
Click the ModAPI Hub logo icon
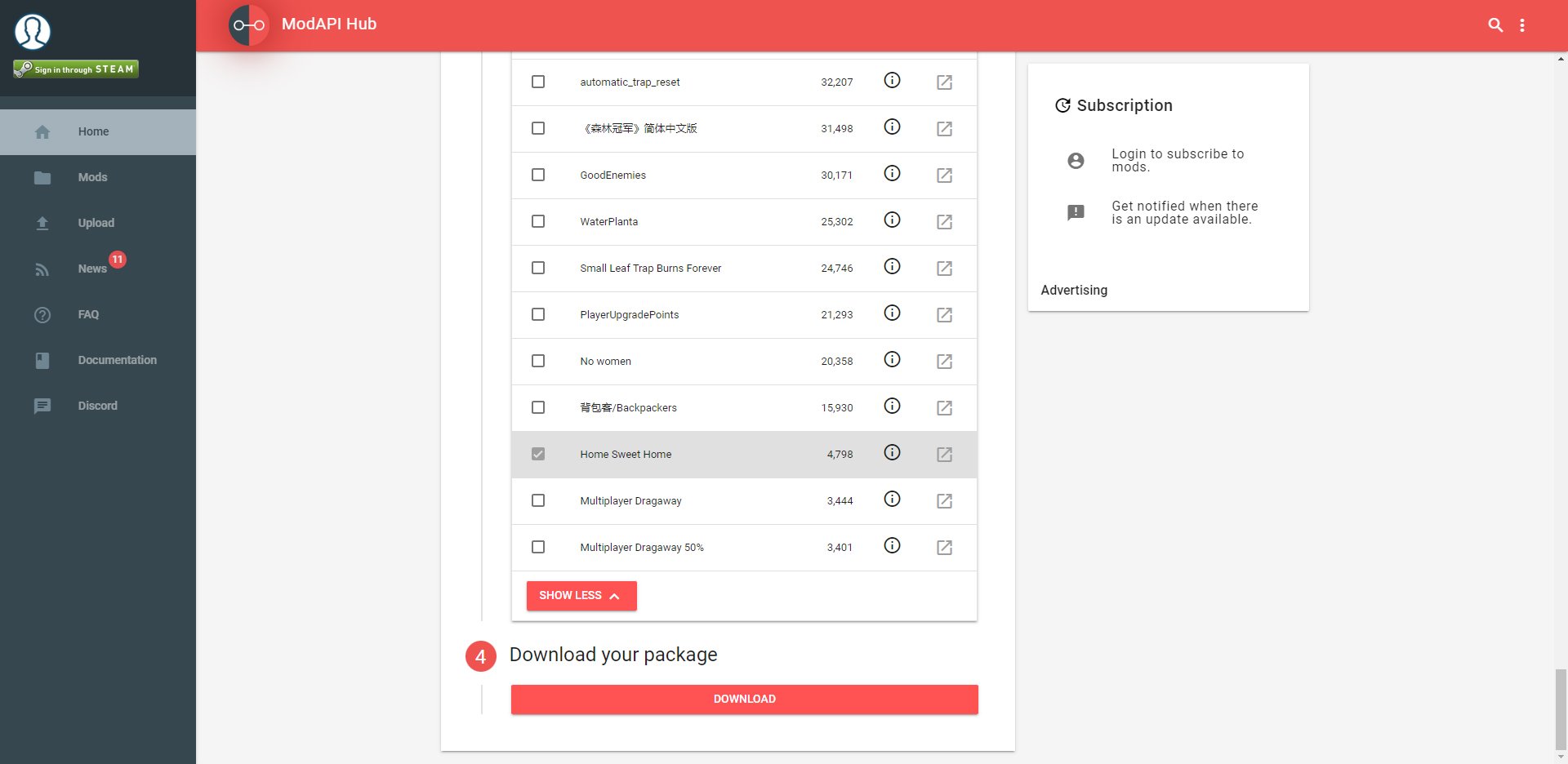pyautogui.click(x=248, y=25)
